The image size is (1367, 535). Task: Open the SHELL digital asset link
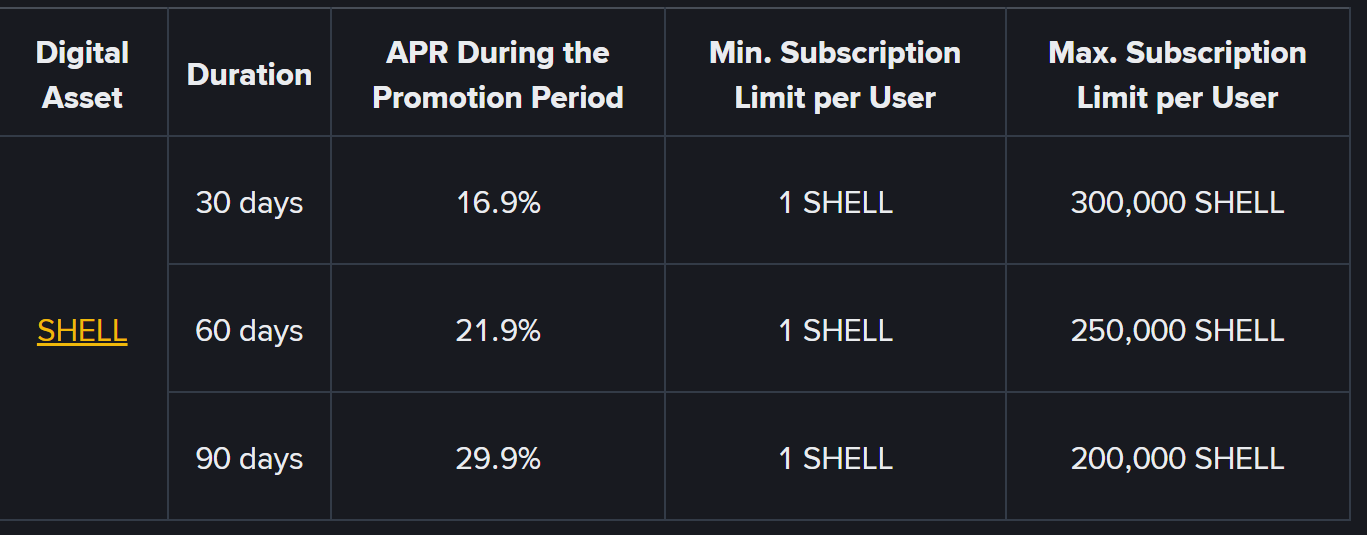(82, 331)
